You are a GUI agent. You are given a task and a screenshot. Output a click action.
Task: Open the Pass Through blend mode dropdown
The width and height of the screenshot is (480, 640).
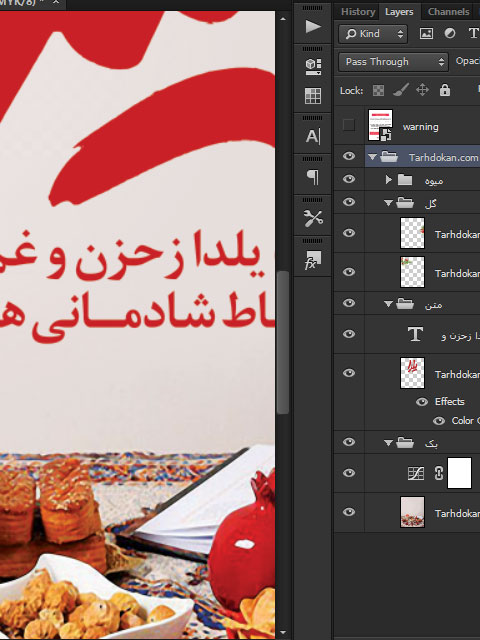[393, 62]
